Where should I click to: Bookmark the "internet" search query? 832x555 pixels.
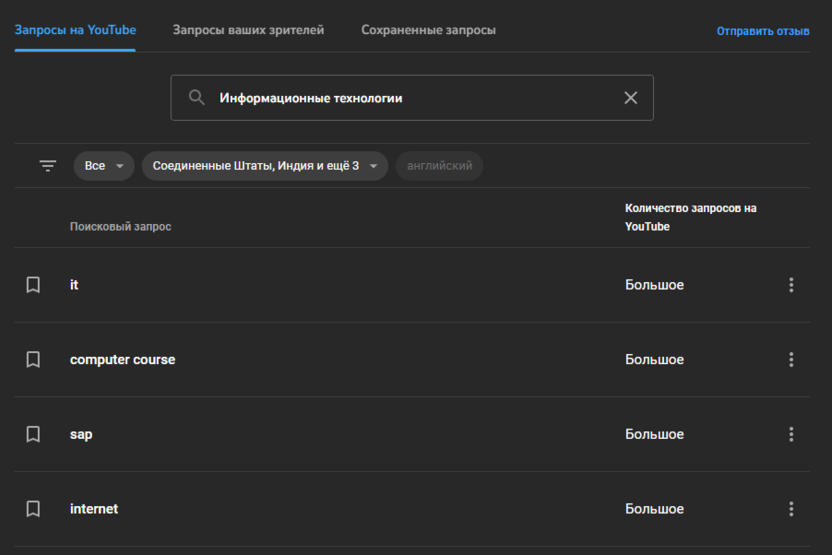click(33, 509)
